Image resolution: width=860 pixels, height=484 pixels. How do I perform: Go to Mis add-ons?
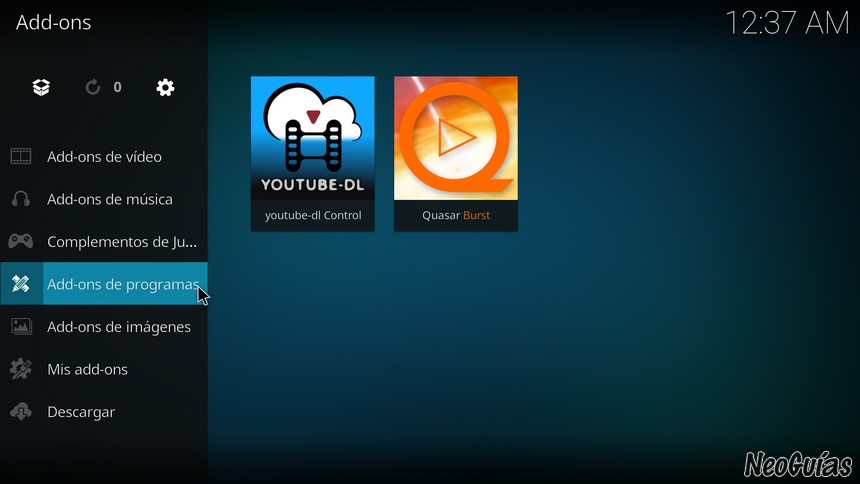(104, 369)
